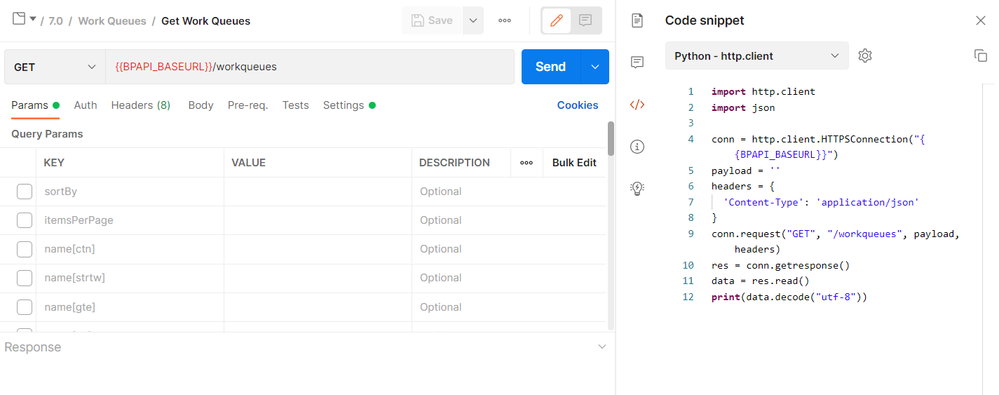
Task: Open code snippet settings gear
Action: [x=865, y=56]
